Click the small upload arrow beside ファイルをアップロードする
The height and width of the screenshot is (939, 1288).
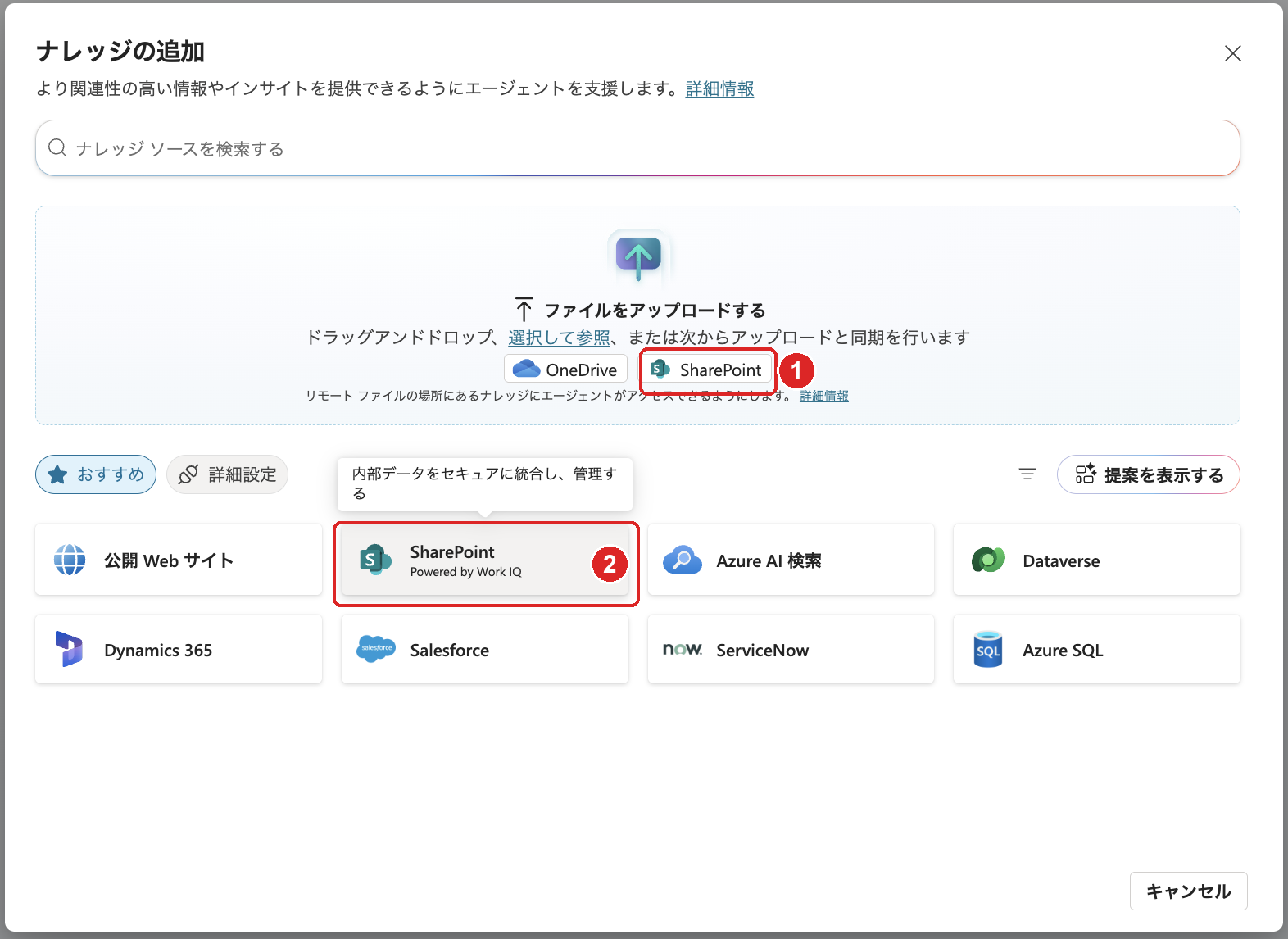[x=524, y=310]
